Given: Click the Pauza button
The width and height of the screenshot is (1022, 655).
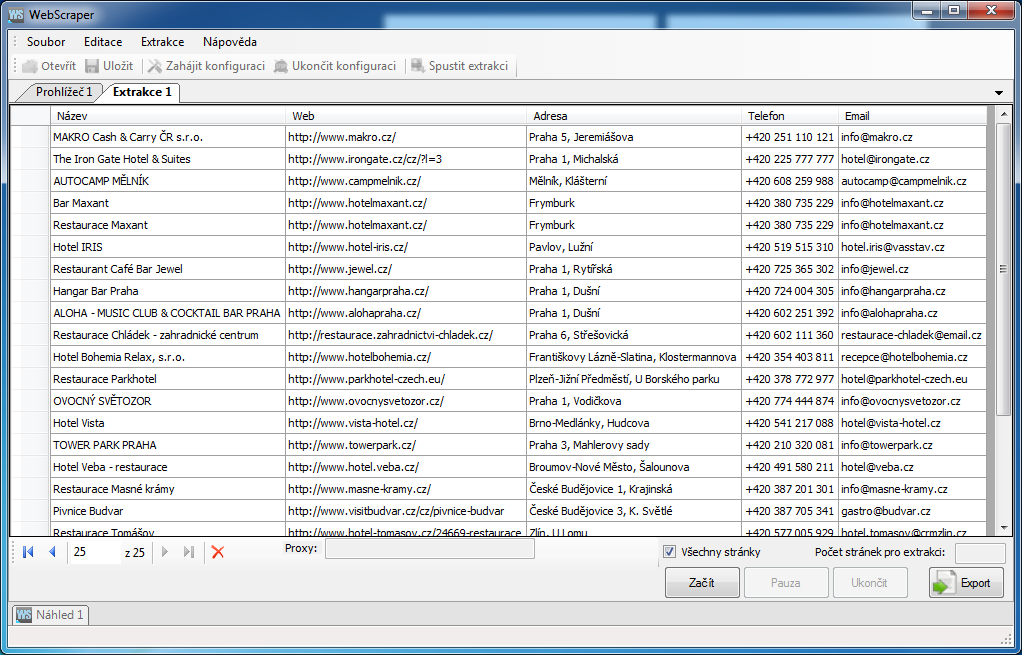Looking at the screenshot, I should (x=786, y=583).
